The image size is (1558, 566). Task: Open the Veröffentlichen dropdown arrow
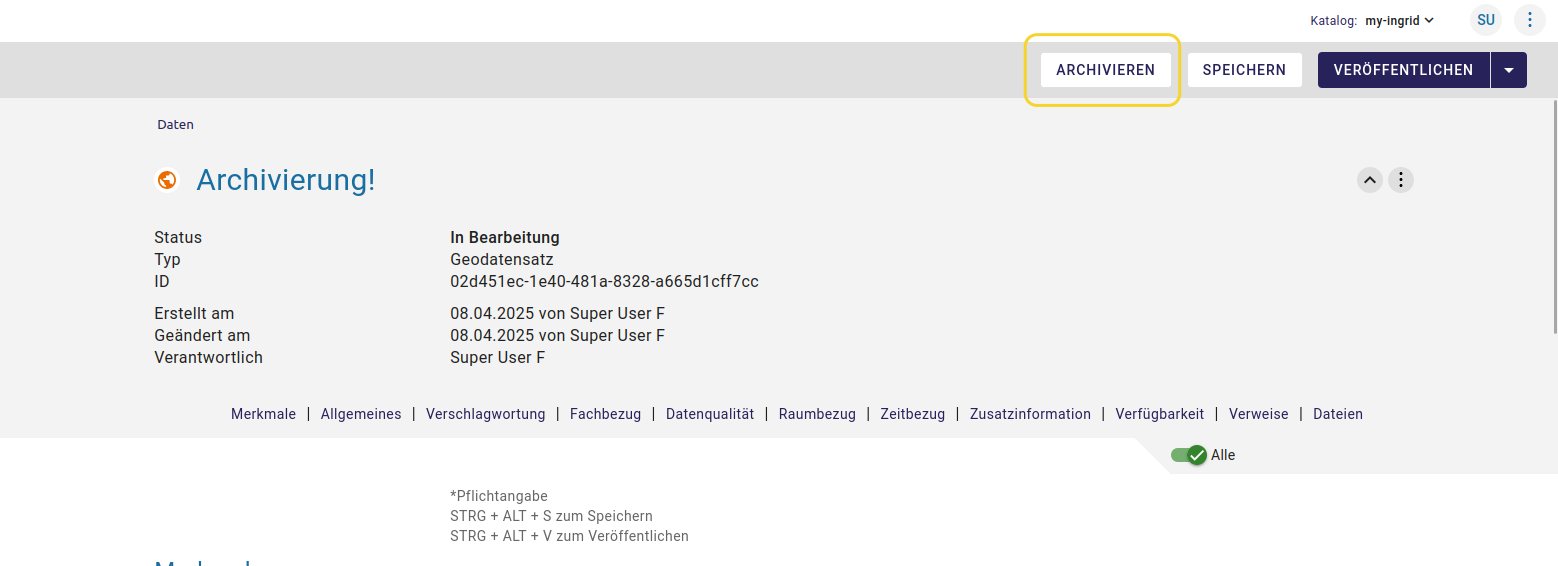[x=1509, y=70]
